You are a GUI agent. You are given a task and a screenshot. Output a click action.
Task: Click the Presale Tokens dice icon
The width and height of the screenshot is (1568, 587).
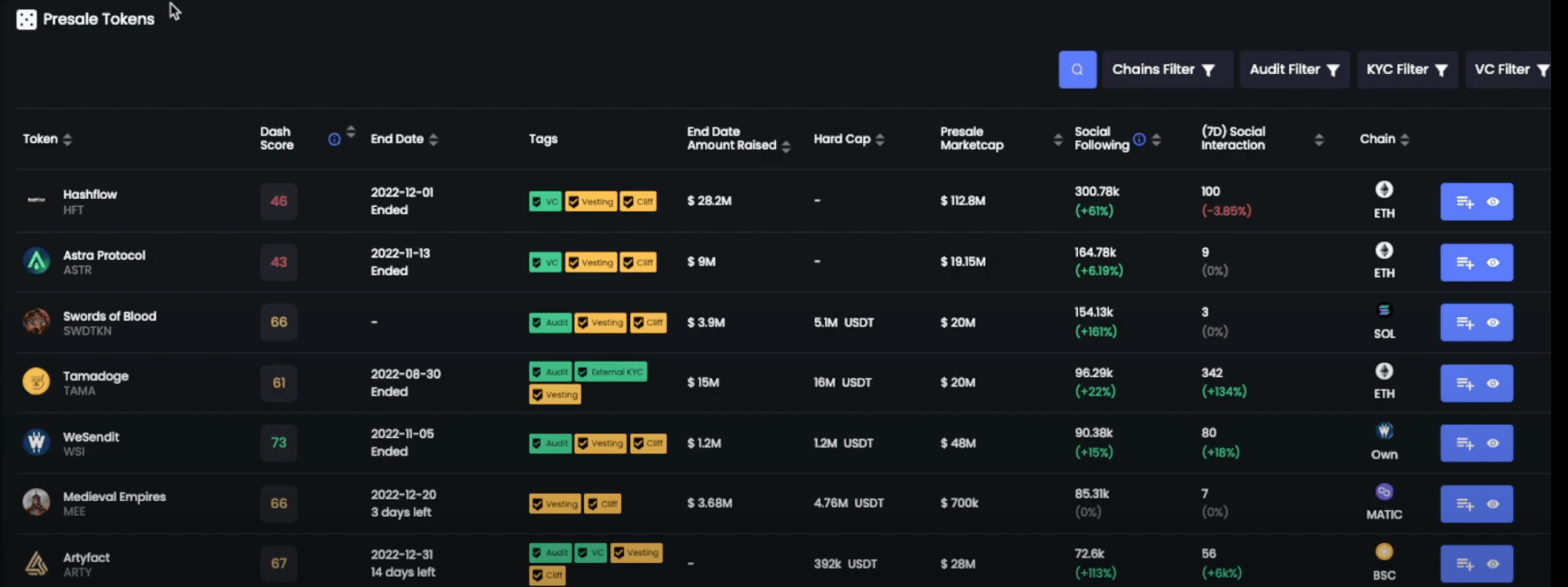coord(26,19)
